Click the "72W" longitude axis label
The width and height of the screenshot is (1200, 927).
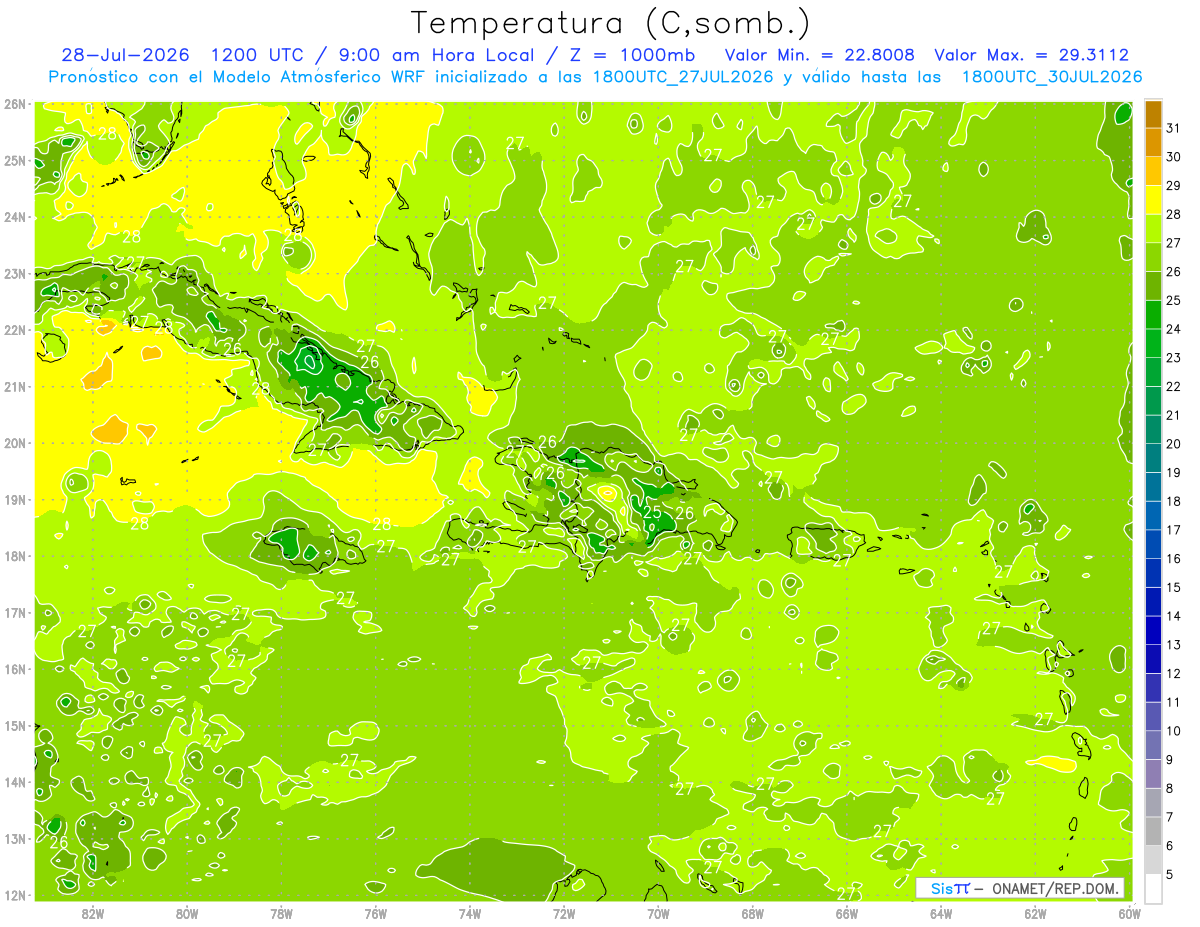[564, 914]
